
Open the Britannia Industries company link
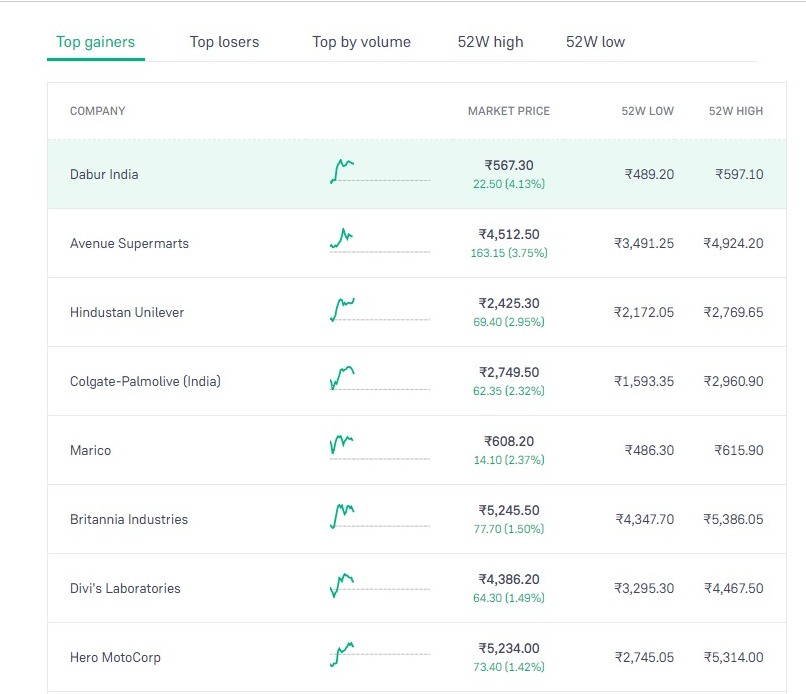click(x=129, y=519)
